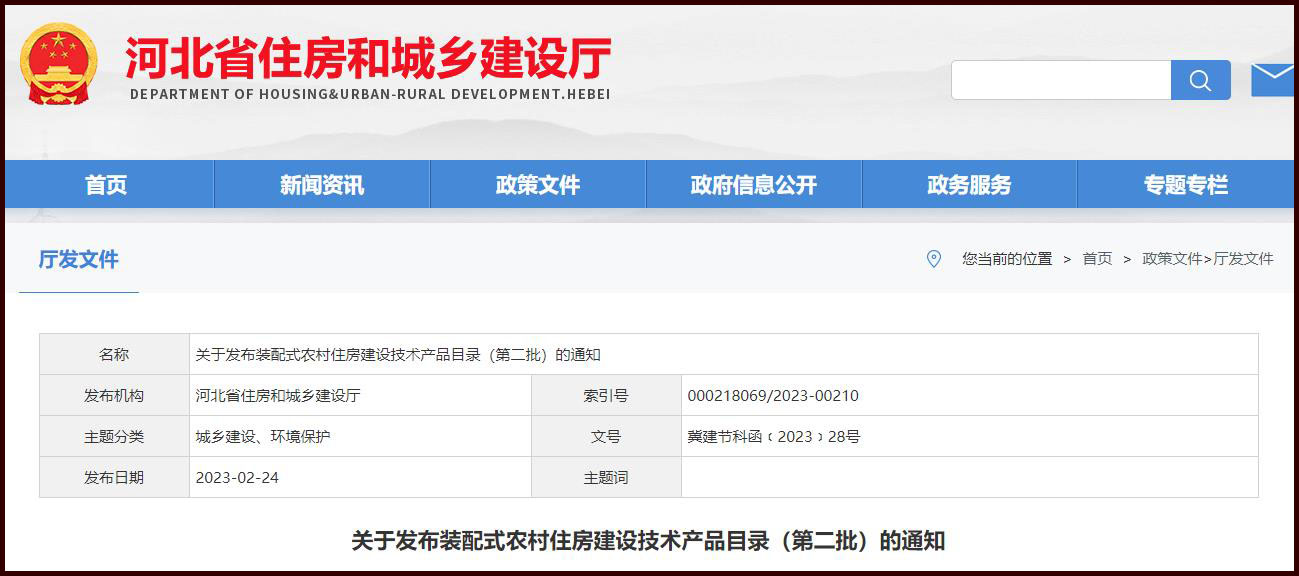Open the mail envelope icon
This screenshot has height=576, width=1299.
[1272, 78]
